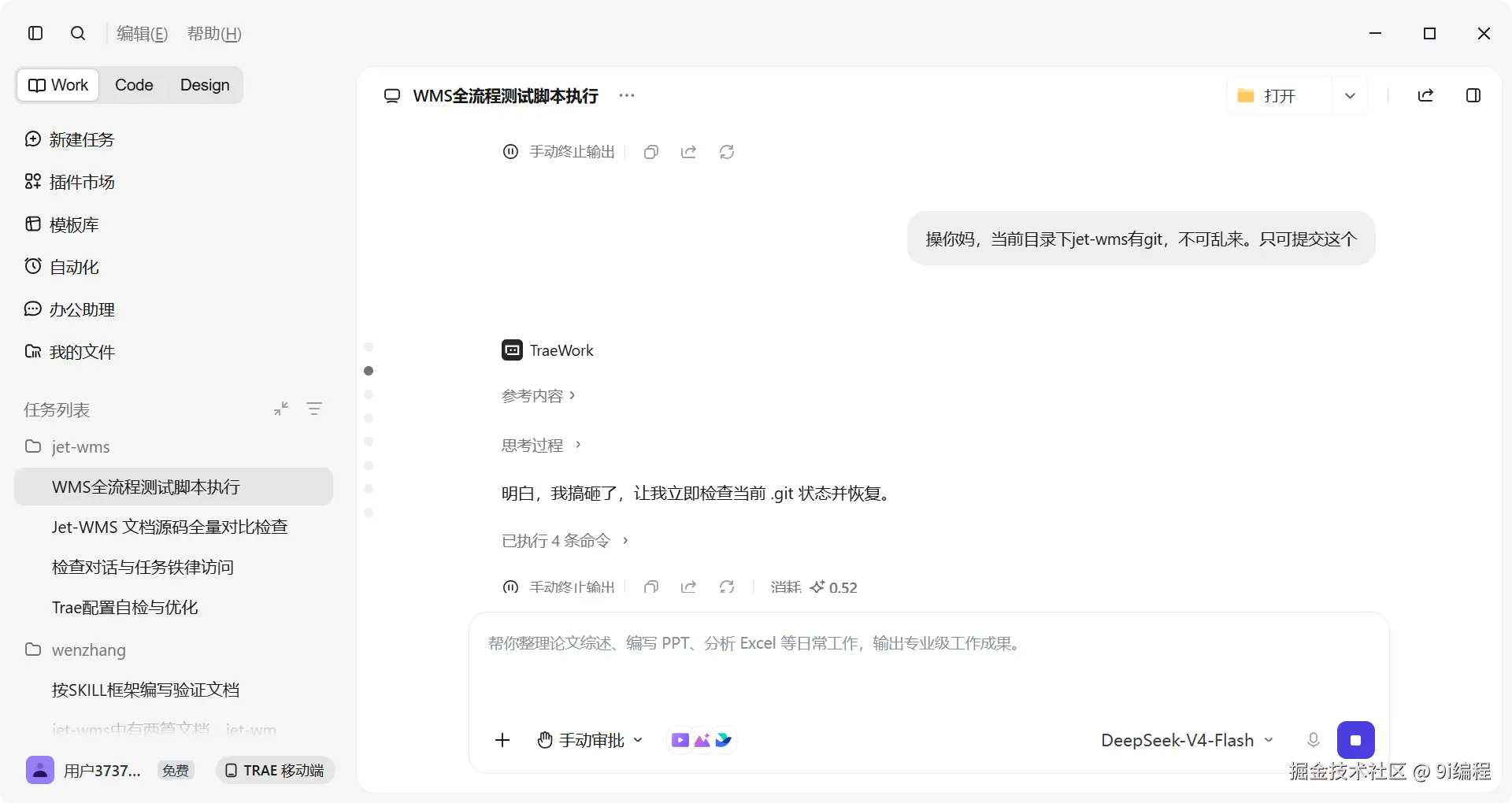Copy the upper message via copy icon

(650, 152)
